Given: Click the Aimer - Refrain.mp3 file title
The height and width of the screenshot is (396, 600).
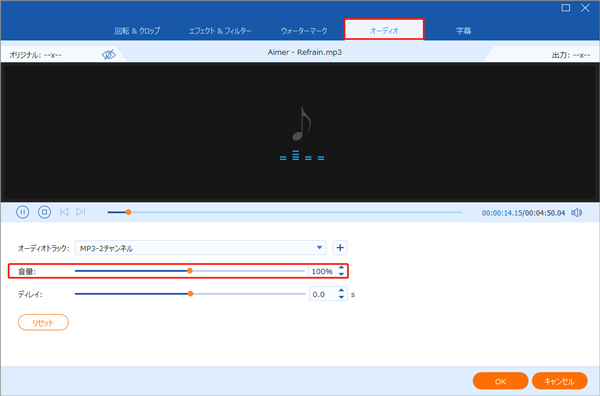Looking at the screenshot, I should pos(305,52).
